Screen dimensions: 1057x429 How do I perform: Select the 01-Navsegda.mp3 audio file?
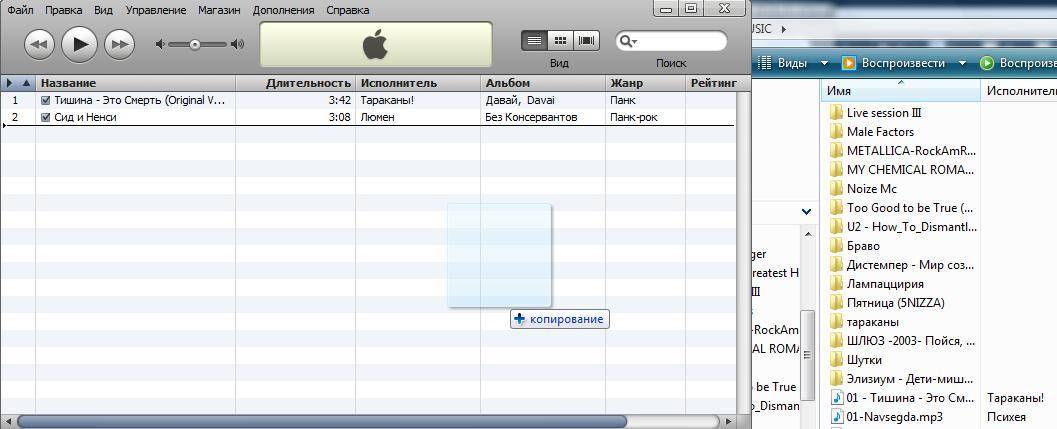(893, 417)
